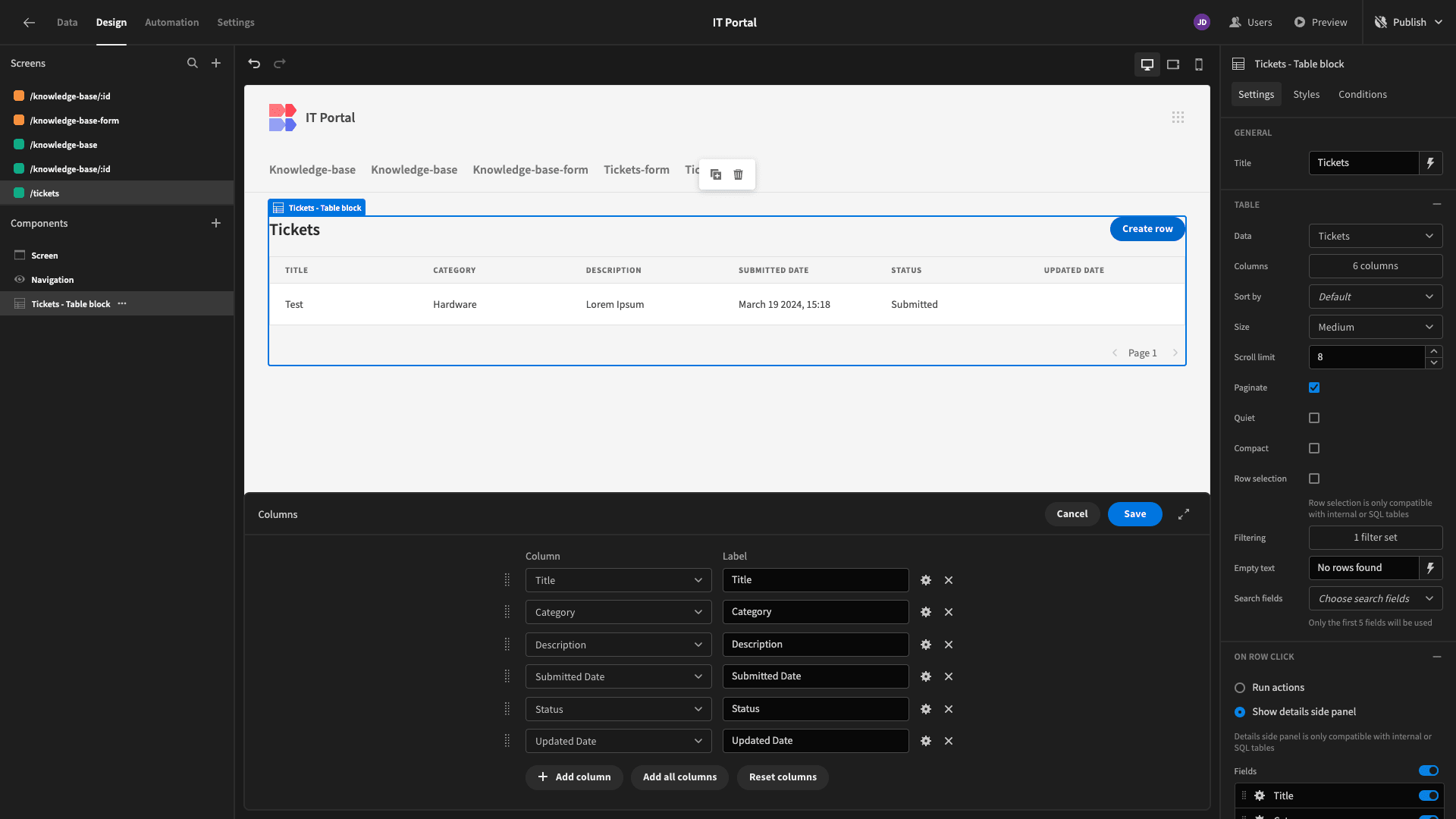Open the Sort by dropdown

pos(1376,297)
